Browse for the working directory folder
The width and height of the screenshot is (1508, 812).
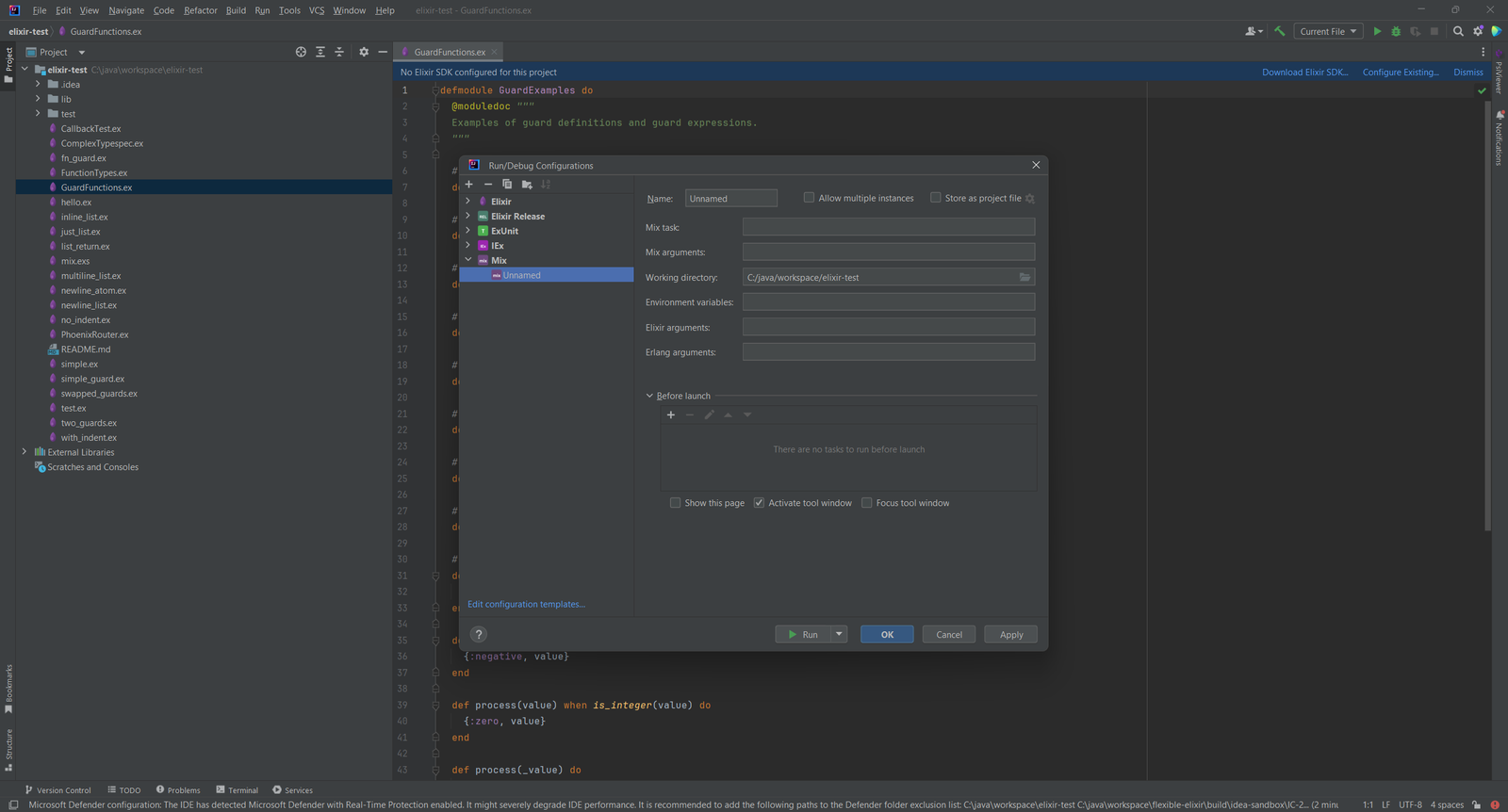[1024, 277]
